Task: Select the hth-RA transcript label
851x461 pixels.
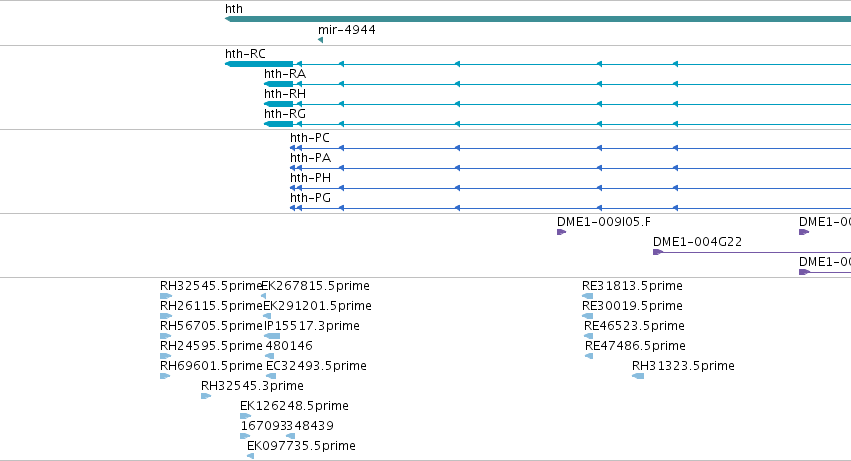Action: (x=285, y=74)
